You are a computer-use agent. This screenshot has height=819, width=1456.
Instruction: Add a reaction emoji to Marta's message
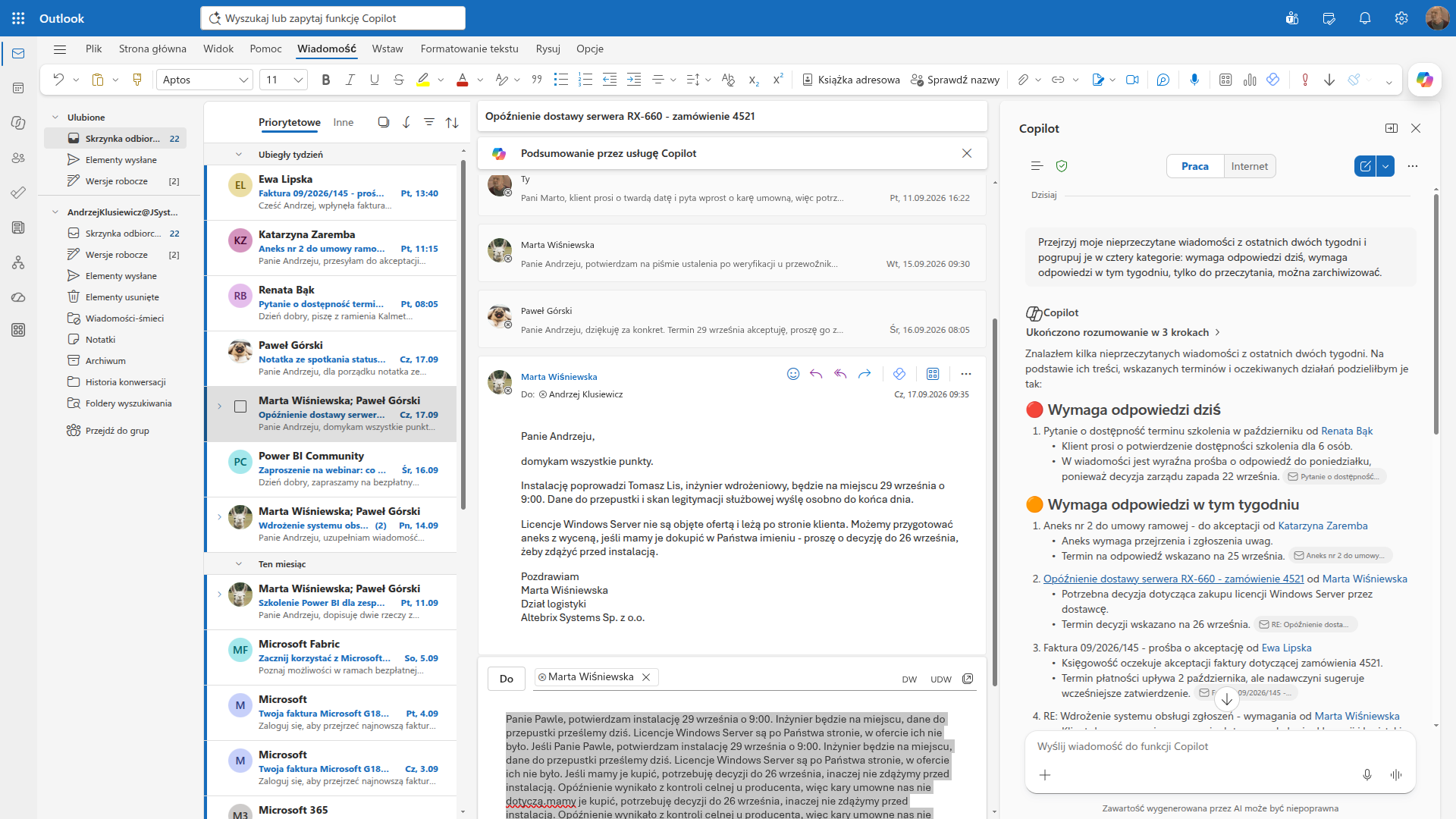tap(793, 374)
